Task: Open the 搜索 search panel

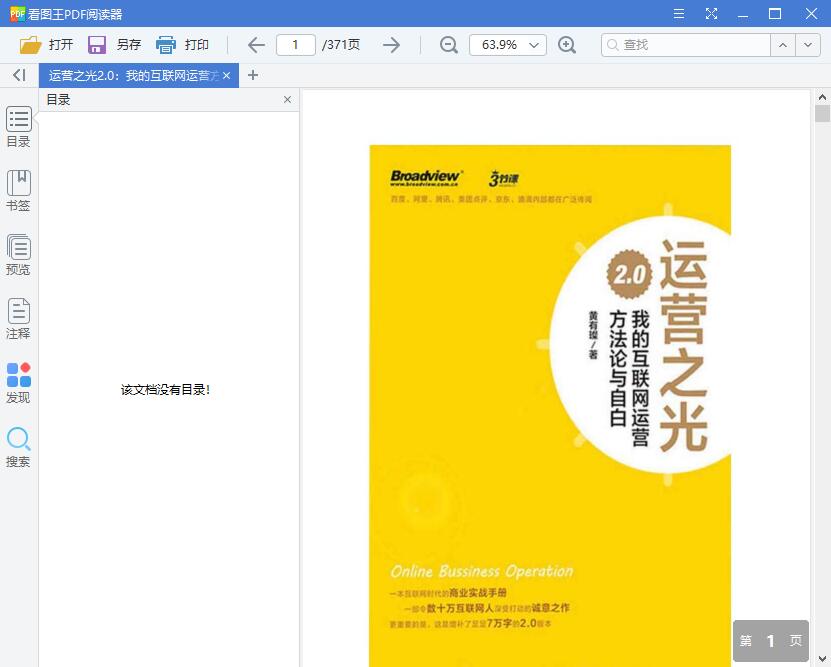Action: [19, 447]
